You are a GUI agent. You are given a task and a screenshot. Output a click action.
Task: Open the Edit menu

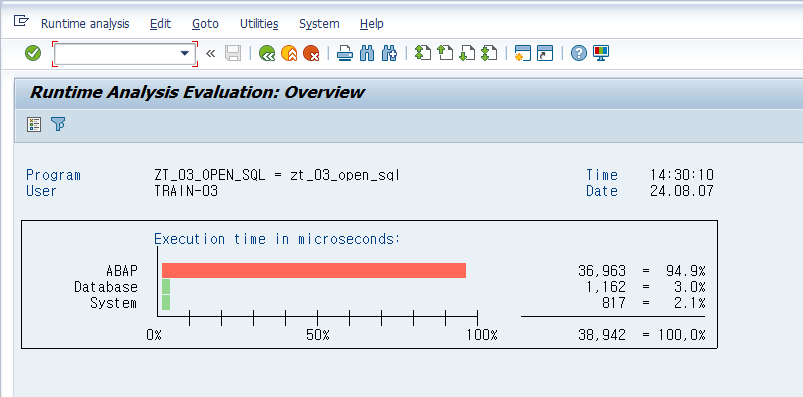(x=160, y=24)
